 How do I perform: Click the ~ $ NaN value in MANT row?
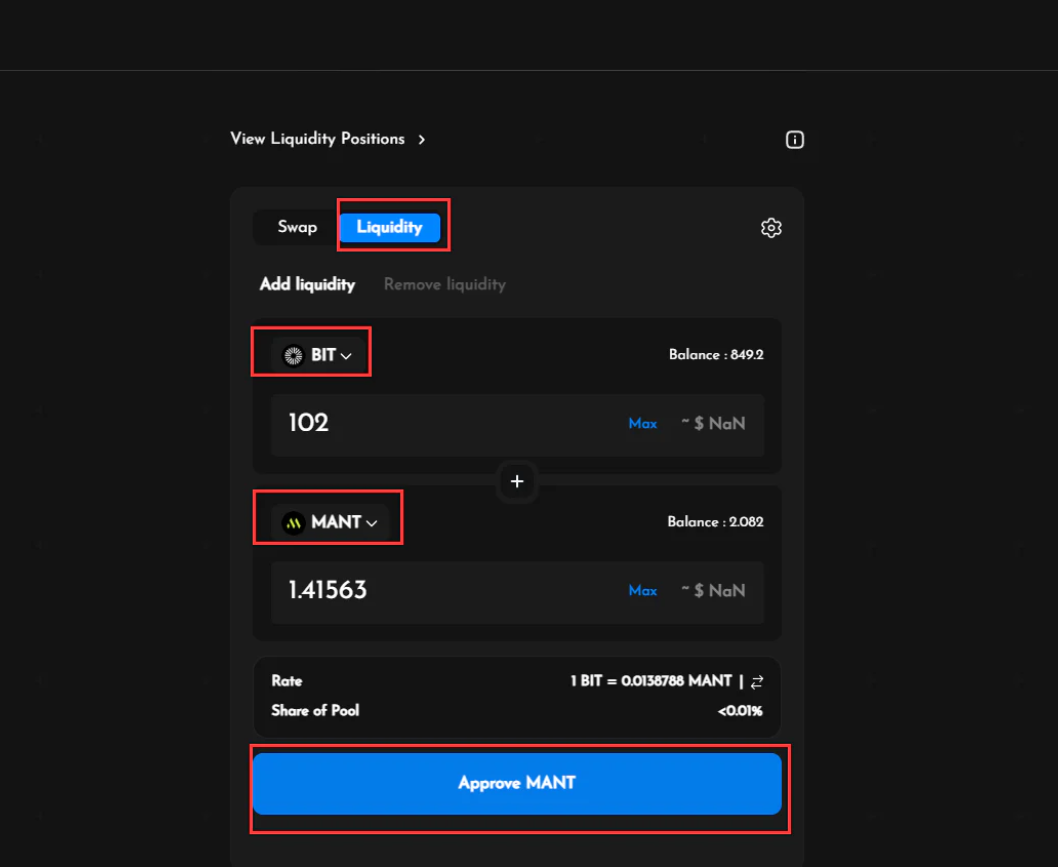713,590
